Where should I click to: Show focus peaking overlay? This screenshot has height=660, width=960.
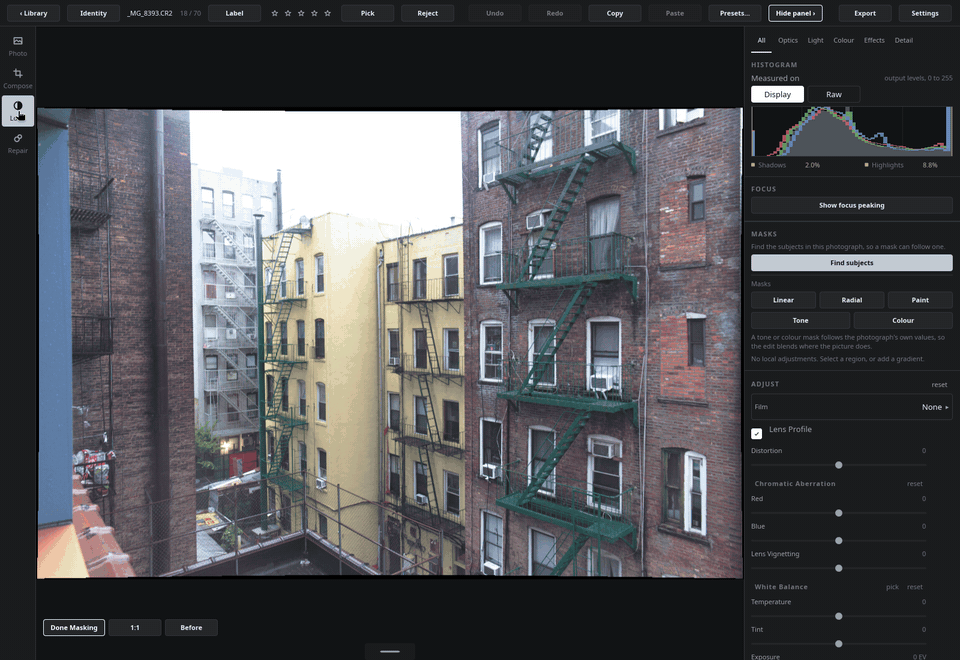[852, 205]
